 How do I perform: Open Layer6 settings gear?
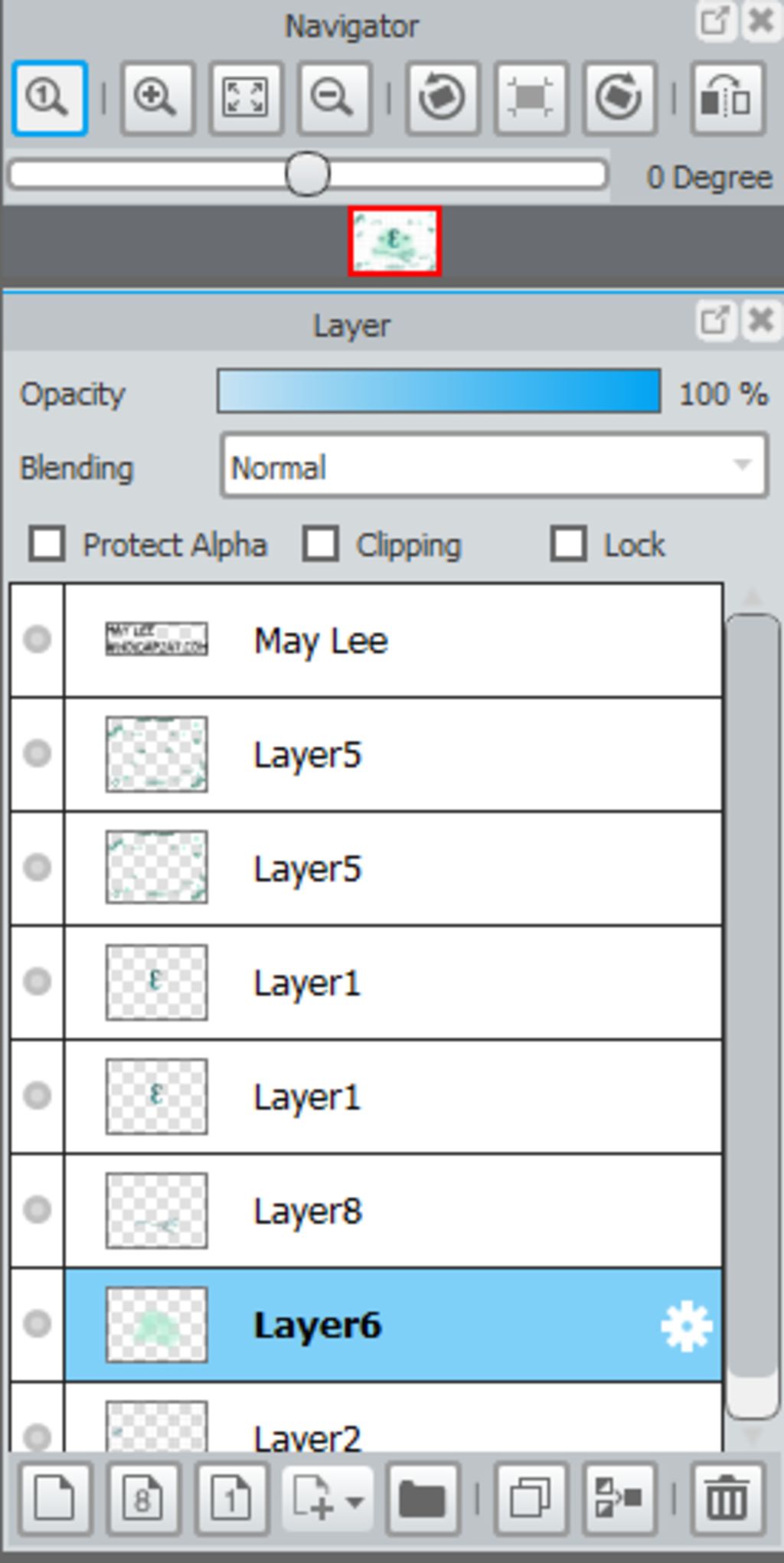pyautogui.click(x=686, y=1326)
